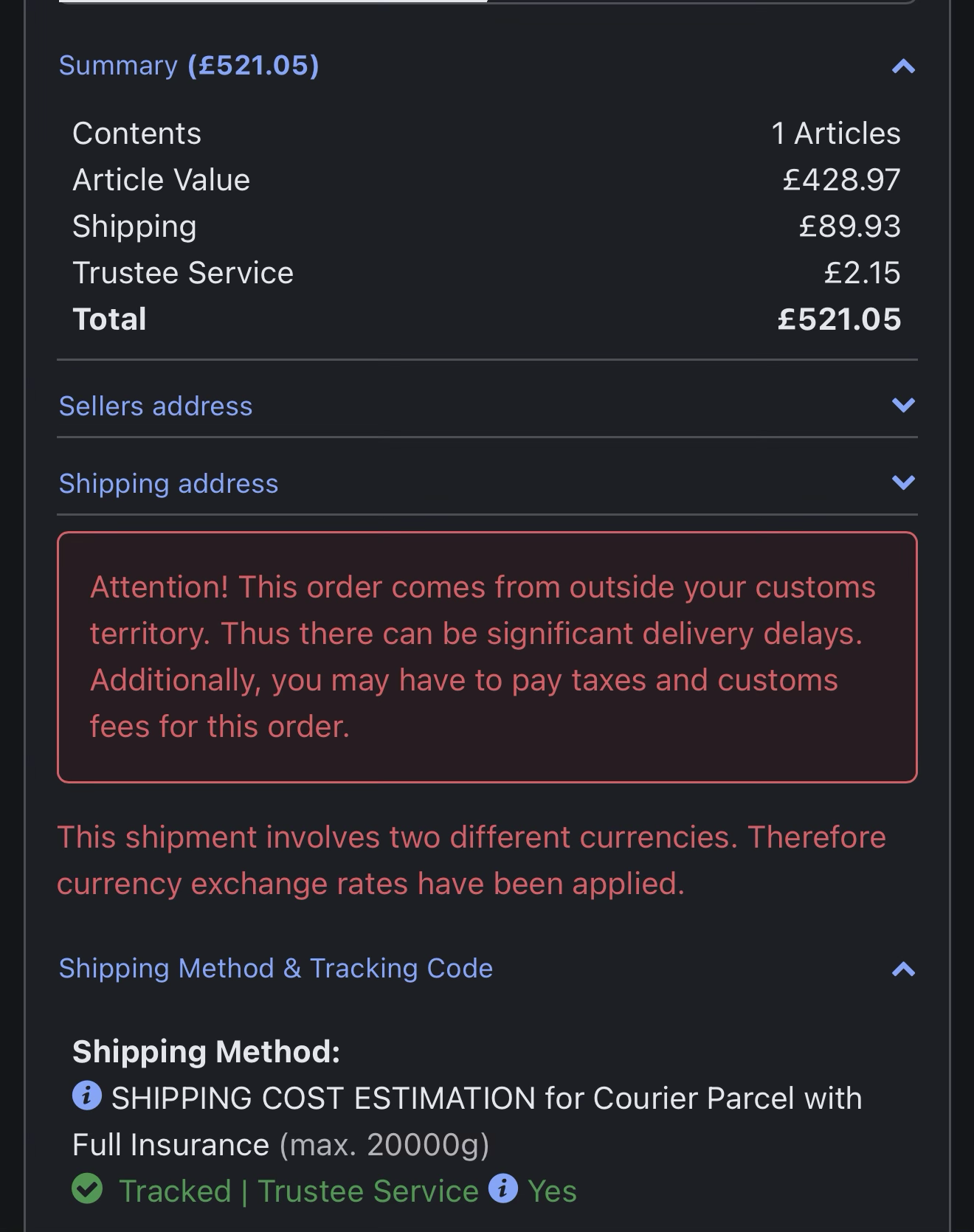Collapse Summary using its up chevron
Viewport: 974px width, 1232px height.
coord(903,67)
